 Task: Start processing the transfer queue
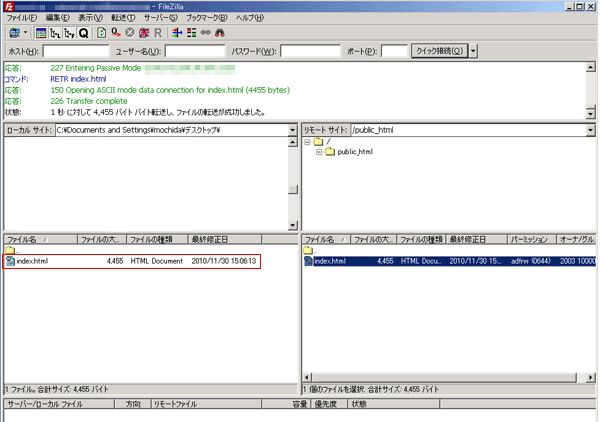pyautogui.click(x=116, y=33)
